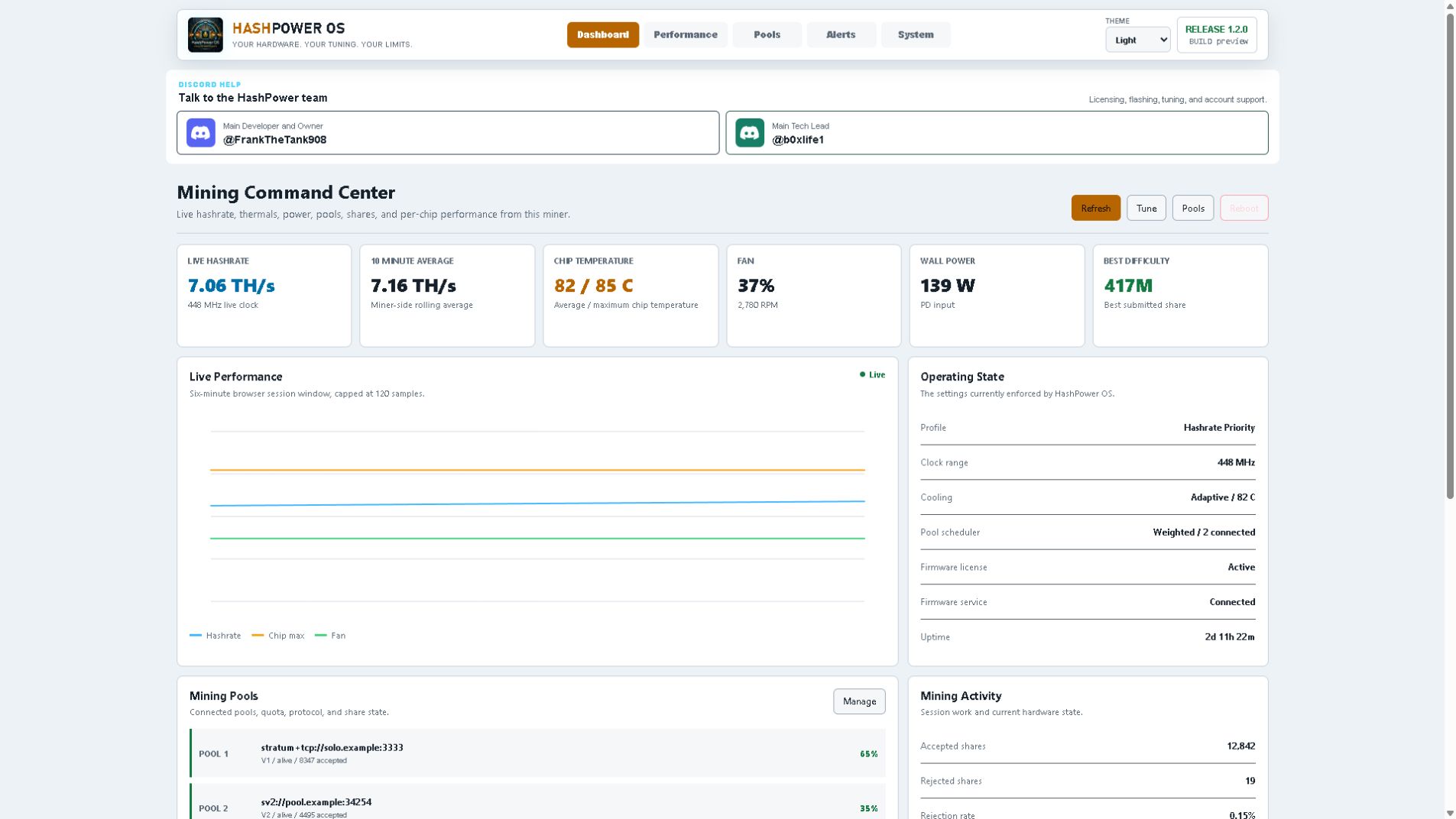
Task: Click the green Fan chart line
Action: pos(537,539)
